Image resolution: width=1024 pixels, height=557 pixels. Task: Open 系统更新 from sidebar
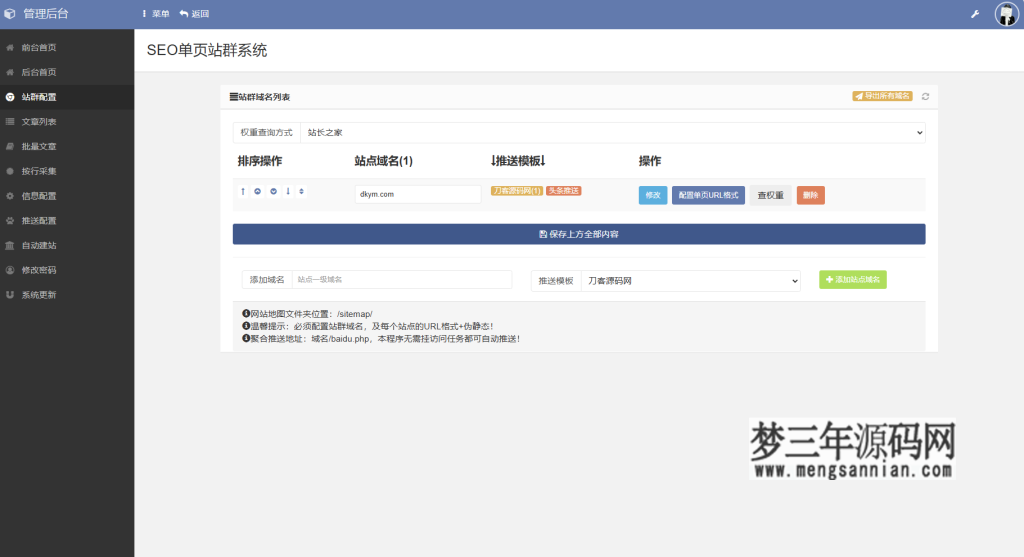coord(67,295)
